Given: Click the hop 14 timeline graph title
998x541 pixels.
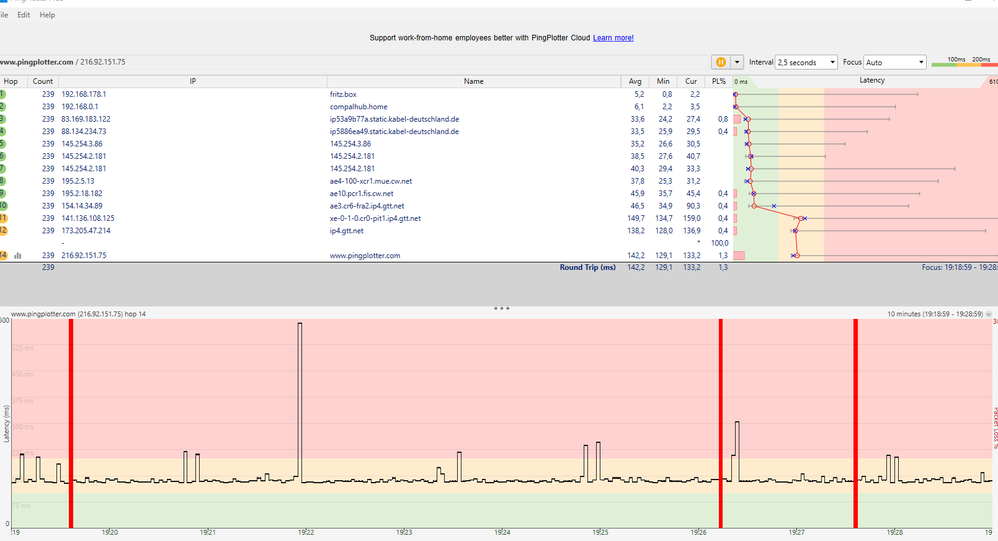Looking at the screenshot, I should 78,314.
